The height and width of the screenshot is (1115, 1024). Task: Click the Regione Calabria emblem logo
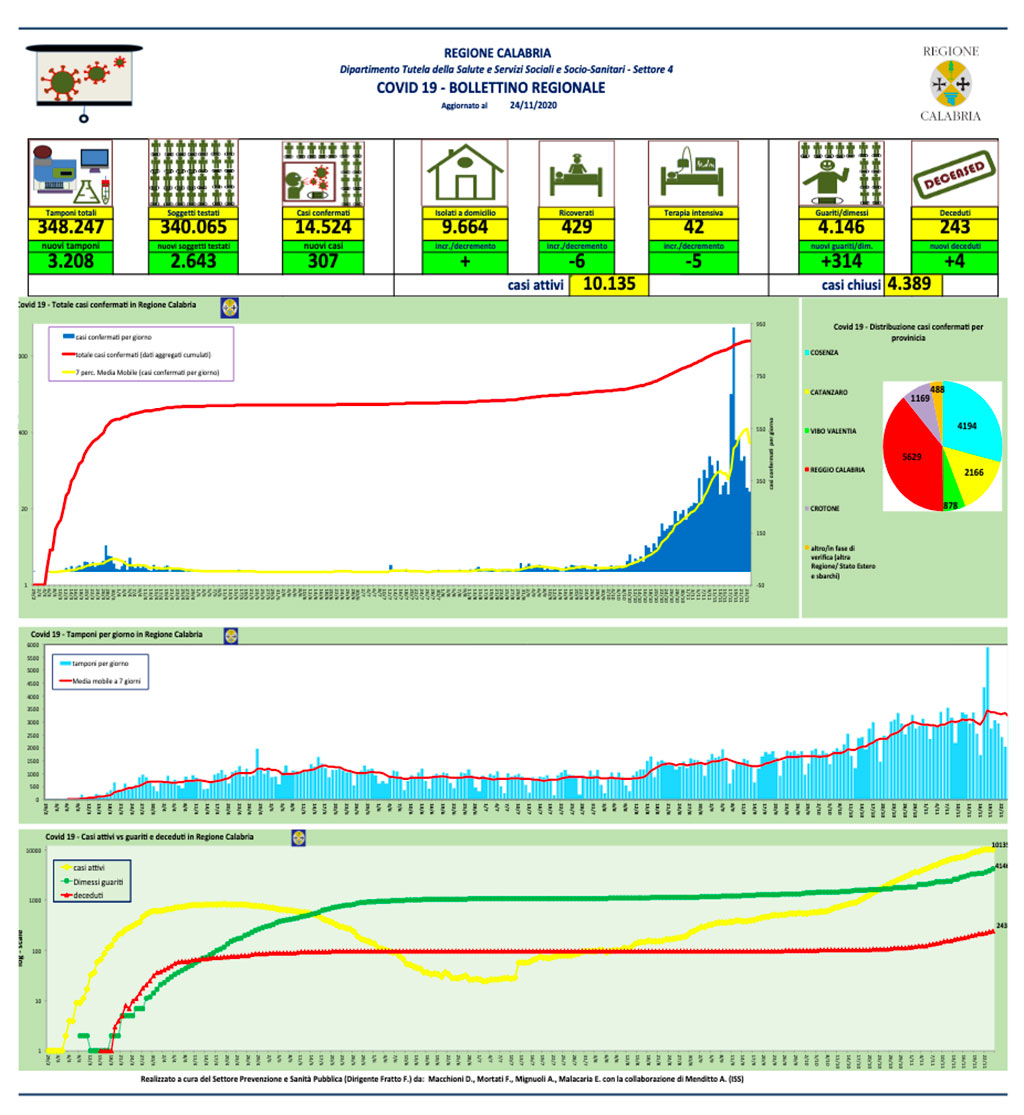pos(951,84)
